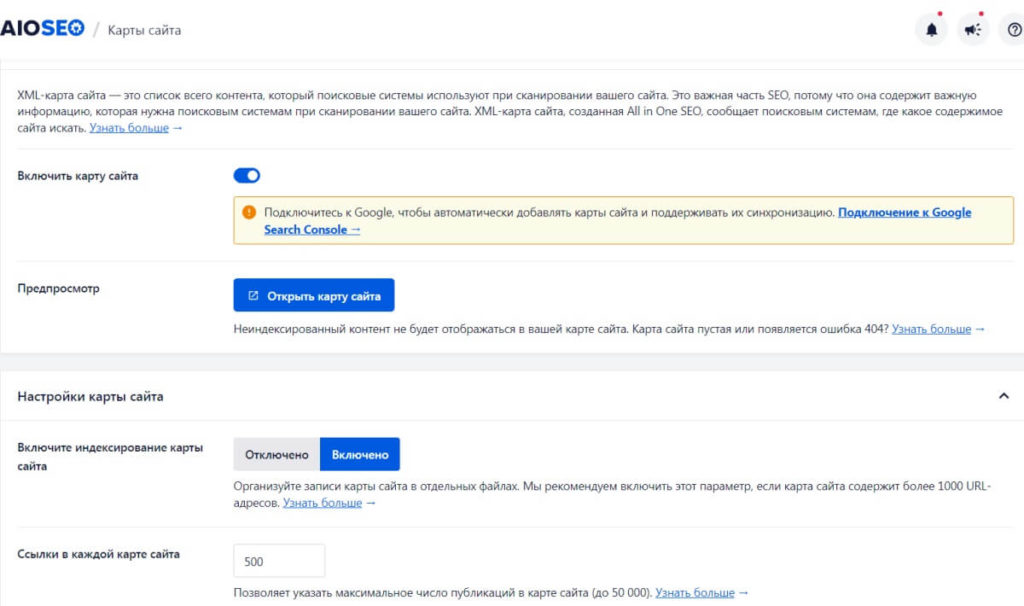Click the Открыть карту сайта button
This screenshot has height=606, width=1024.
[314, 295]
